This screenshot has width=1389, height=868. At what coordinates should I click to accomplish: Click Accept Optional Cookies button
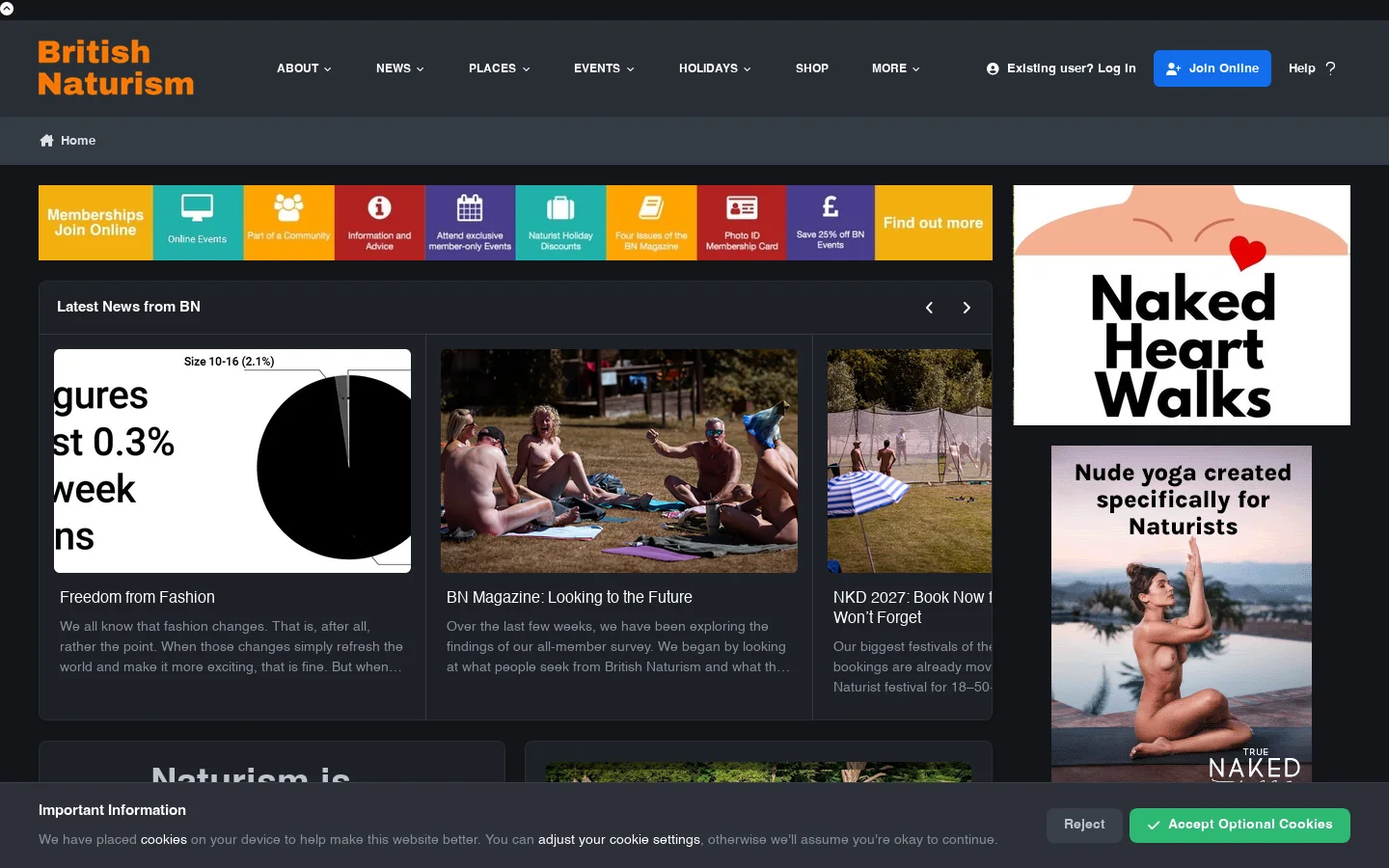tap(1239, 825)
